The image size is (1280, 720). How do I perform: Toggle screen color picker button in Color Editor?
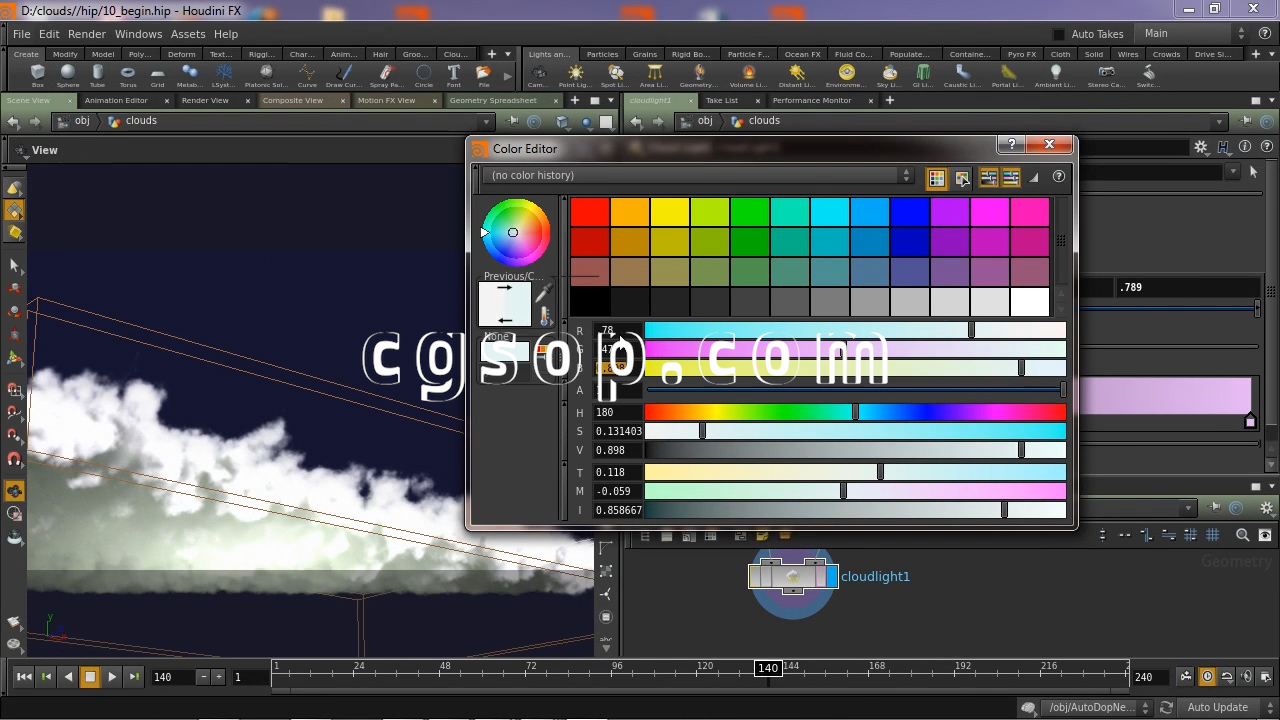pyautogui.click(x=961, y=177)
